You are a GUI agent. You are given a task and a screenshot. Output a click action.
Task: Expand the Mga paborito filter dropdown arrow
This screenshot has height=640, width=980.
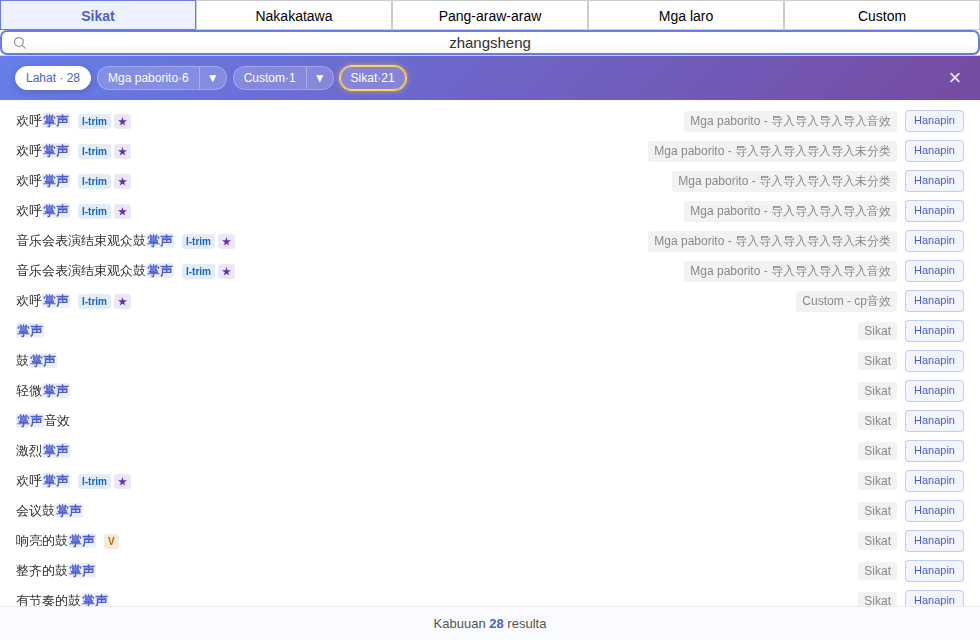point(213,78)
